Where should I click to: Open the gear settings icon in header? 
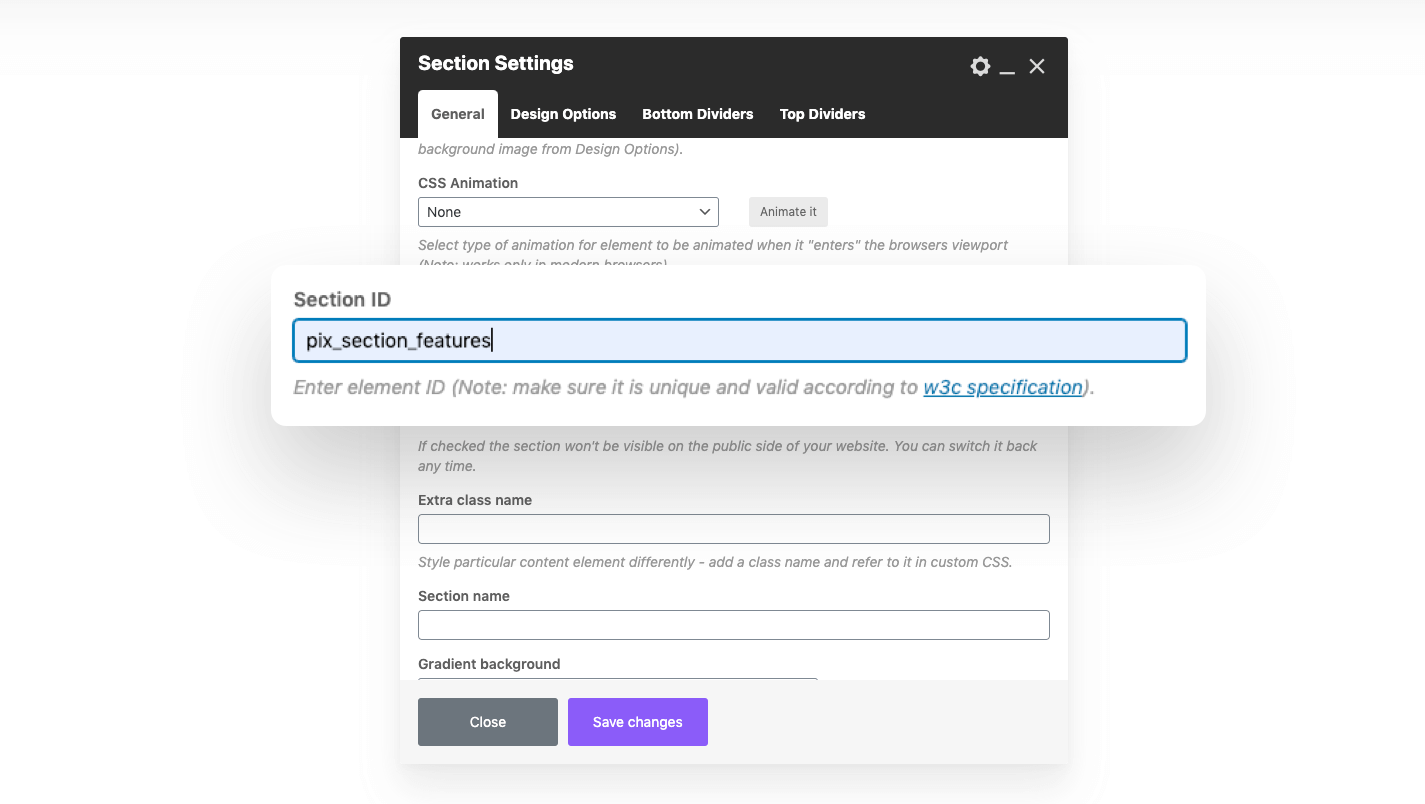click(980, 66)
